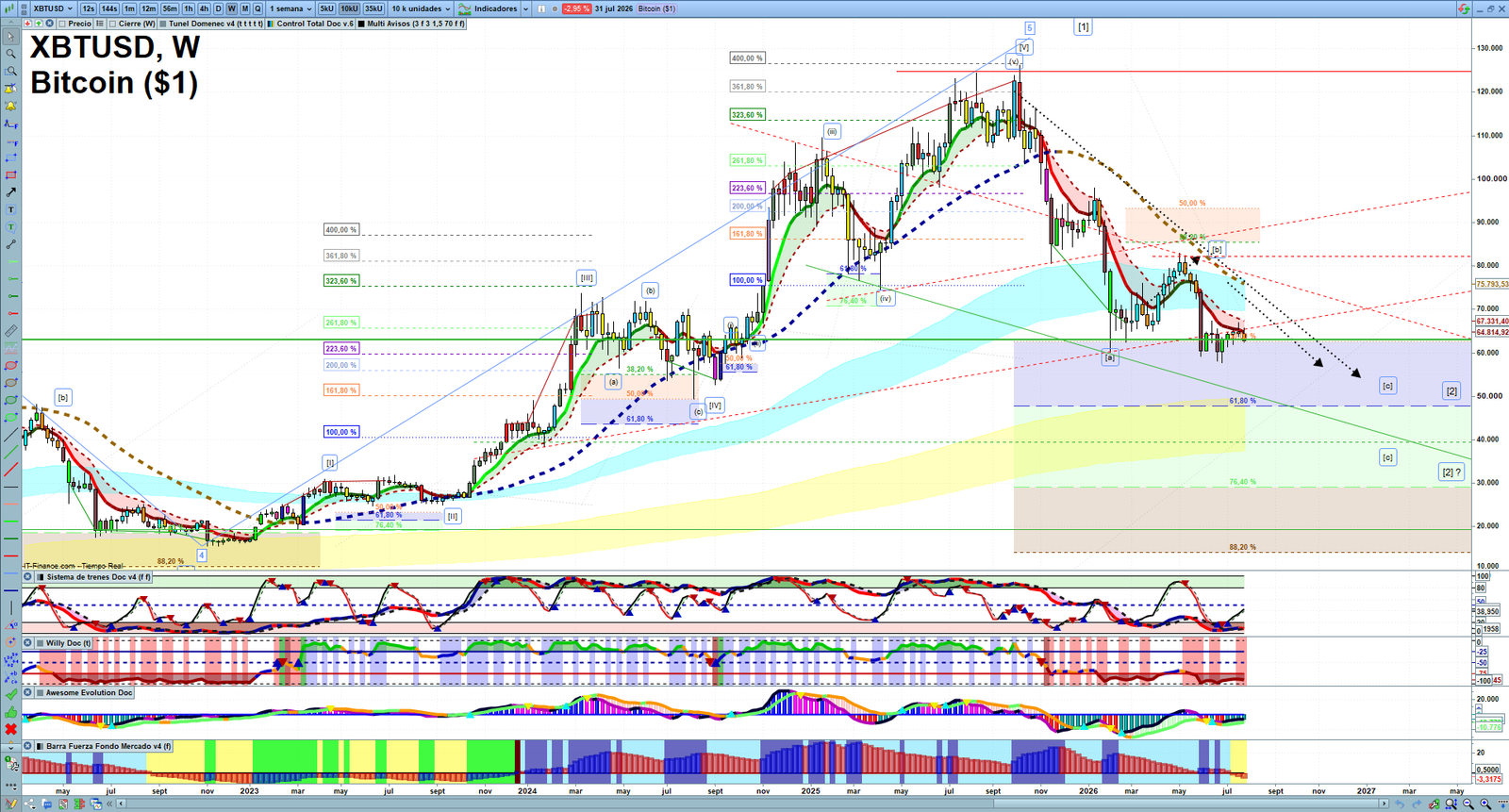Switch to the 12s timeframe
Viewport: 1509px width, 812px height.
88,8
